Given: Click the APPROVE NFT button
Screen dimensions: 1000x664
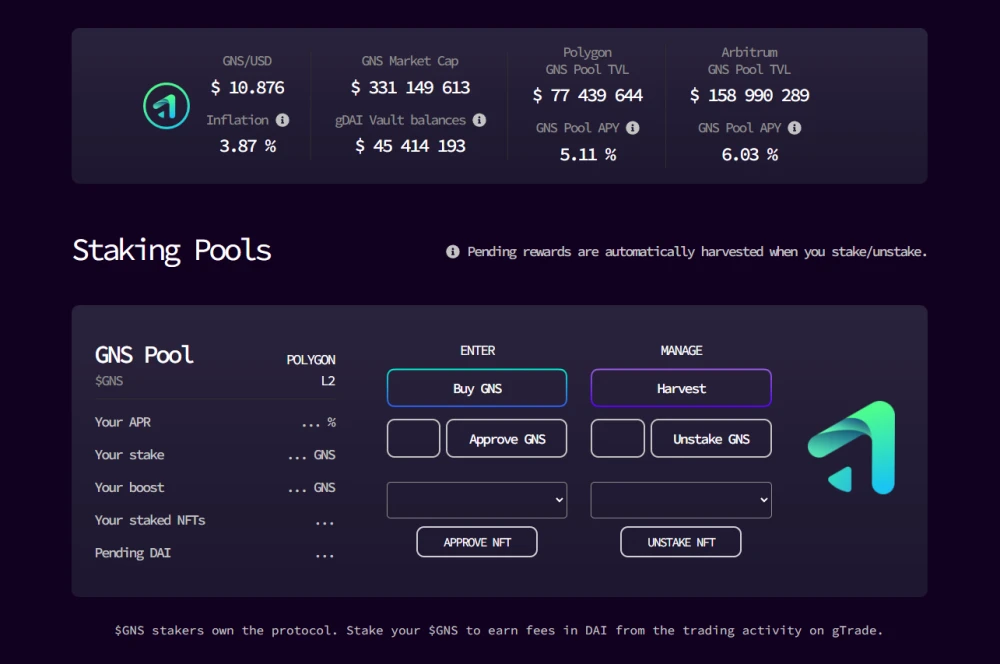Looking at the screenshot, I should point(477,542).
